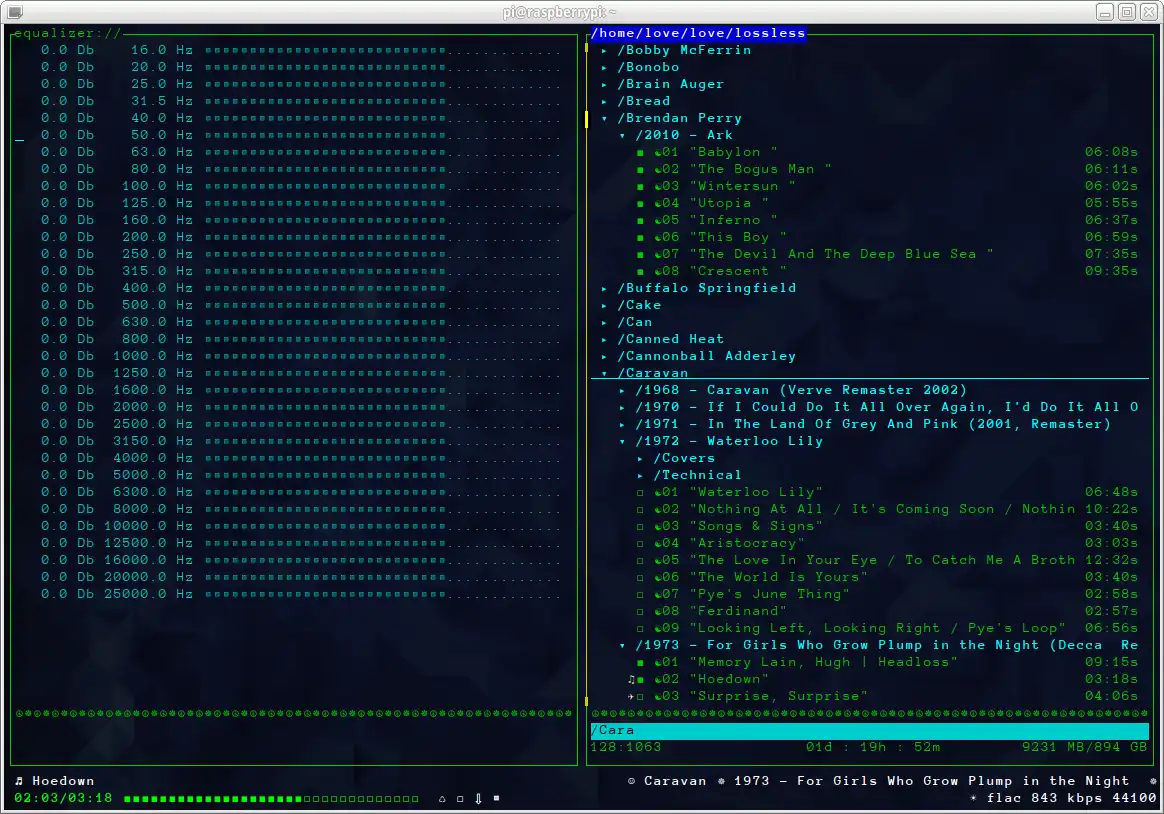The image size is (1164, 814).
Task: Maximize the terminal window
Action: click(1127, 12)
